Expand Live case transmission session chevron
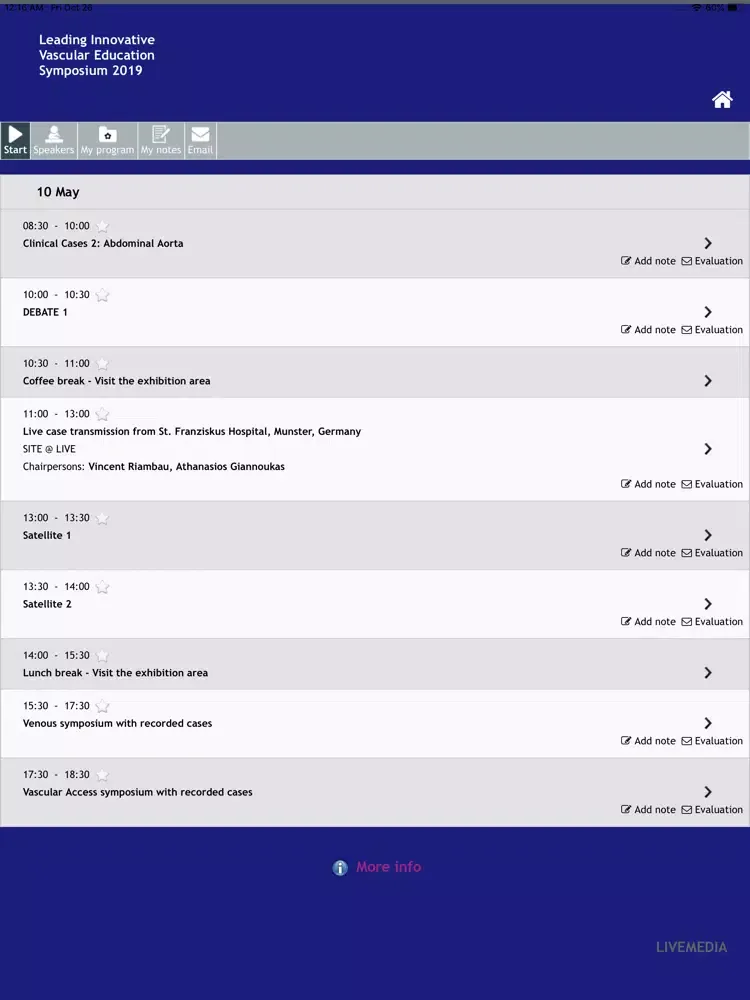The image size is (750, 1000). click(708, 449)
